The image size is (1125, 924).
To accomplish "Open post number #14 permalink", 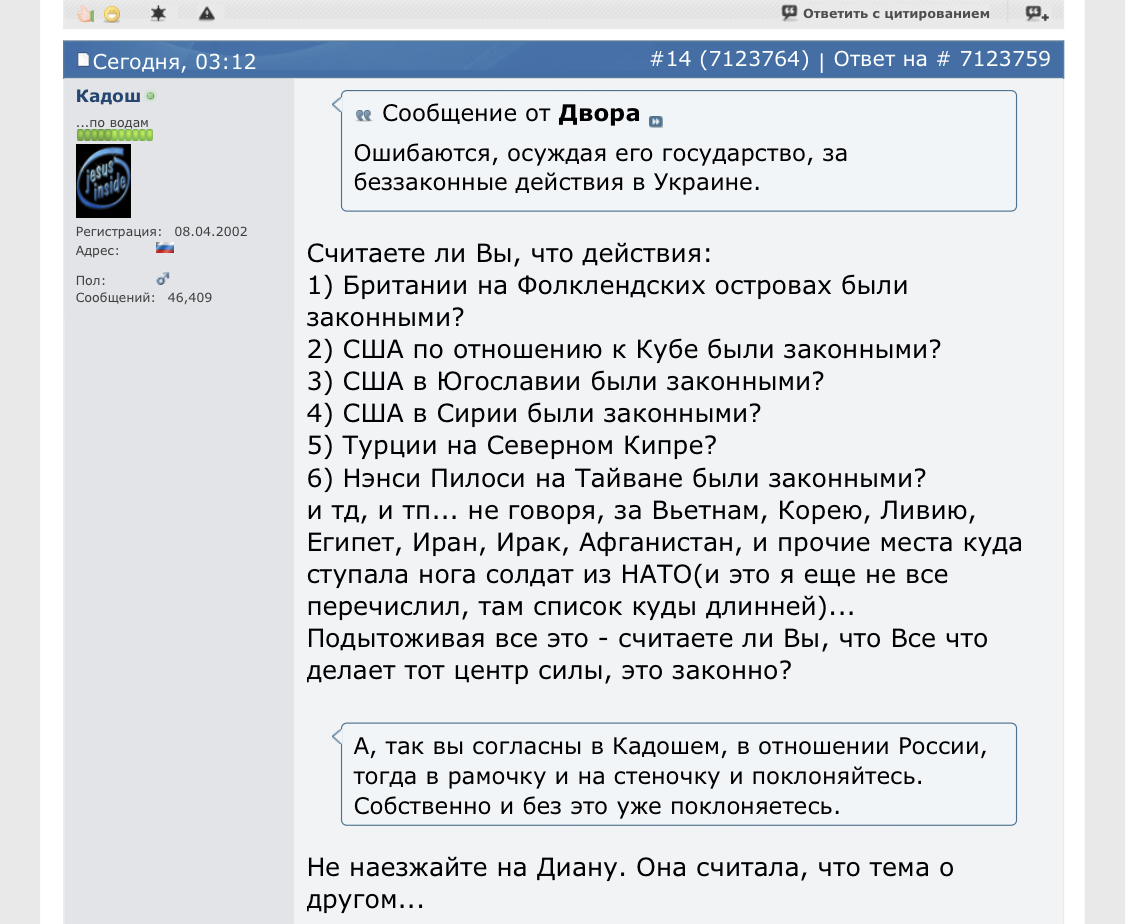I will tap(670, 60).
